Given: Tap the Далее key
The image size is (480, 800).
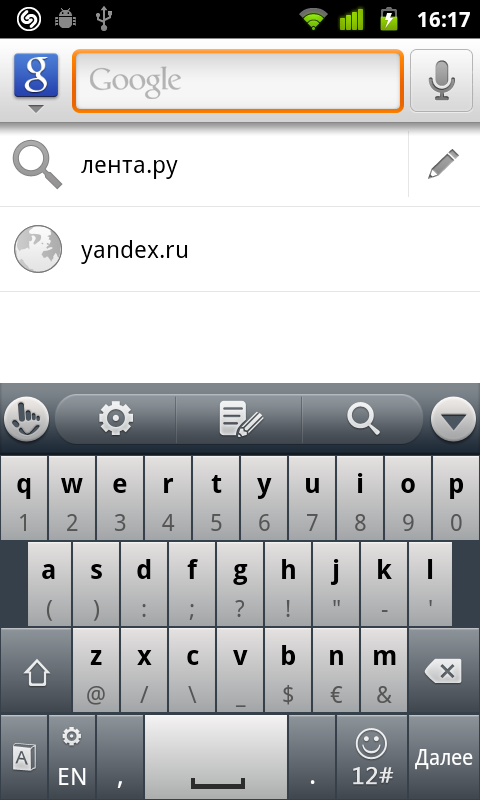Looking at the screenshot, I should click(444, 757).
